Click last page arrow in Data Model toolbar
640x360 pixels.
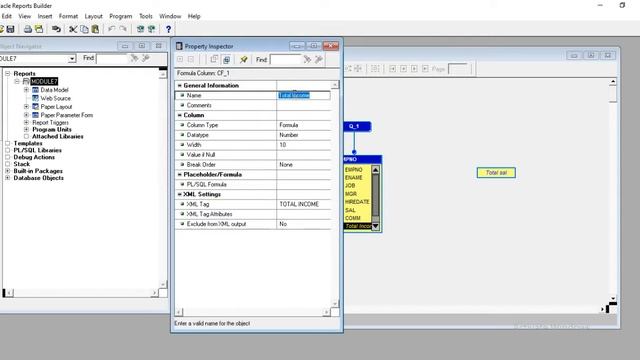pyautogui.click(x=425, y=69)
